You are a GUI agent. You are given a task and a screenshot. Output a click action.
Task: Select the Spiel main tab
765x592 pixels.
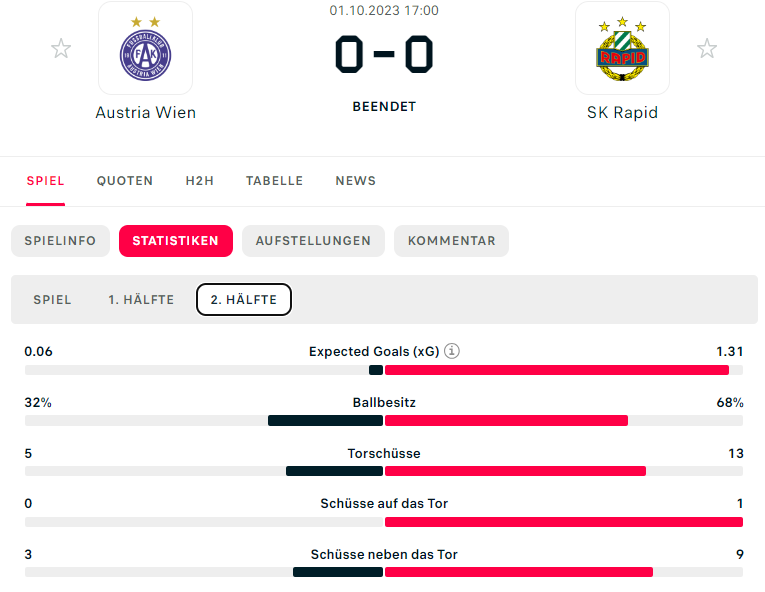tap(46, 181)
